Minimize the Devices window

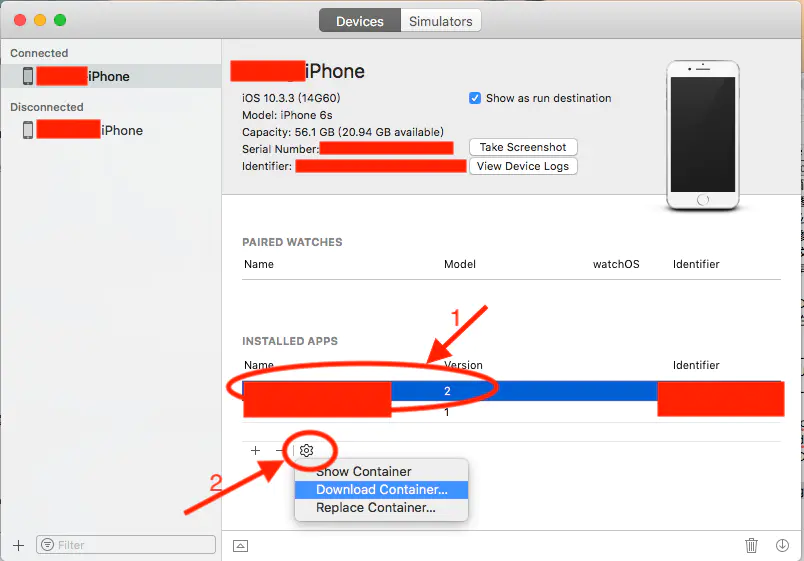point(40,20)
